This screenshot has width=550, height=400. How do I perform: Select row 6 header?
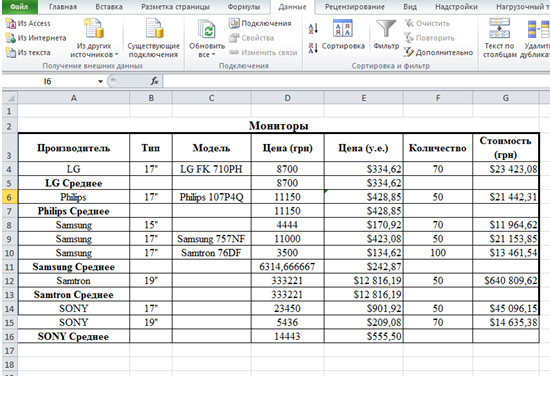click(9, 197)
